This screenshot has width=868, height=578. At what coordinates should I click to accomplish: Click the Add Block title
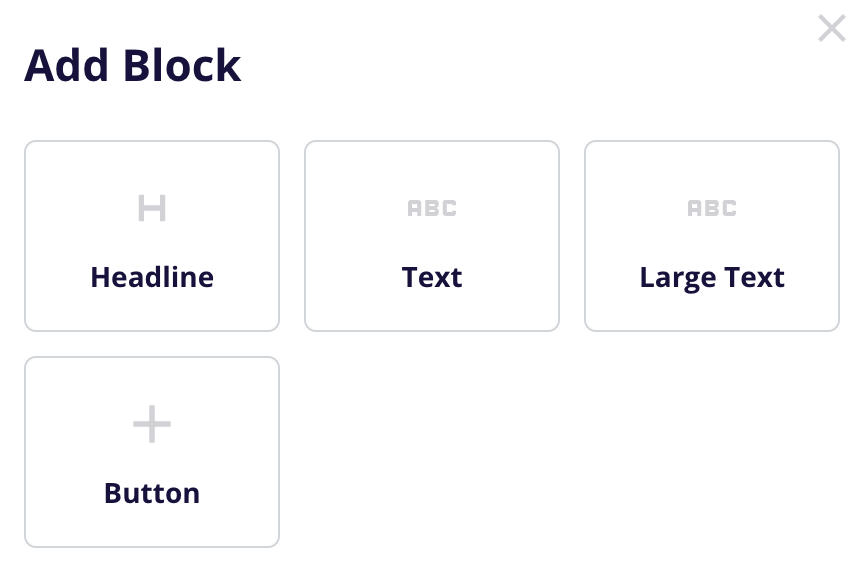point(132,65)
